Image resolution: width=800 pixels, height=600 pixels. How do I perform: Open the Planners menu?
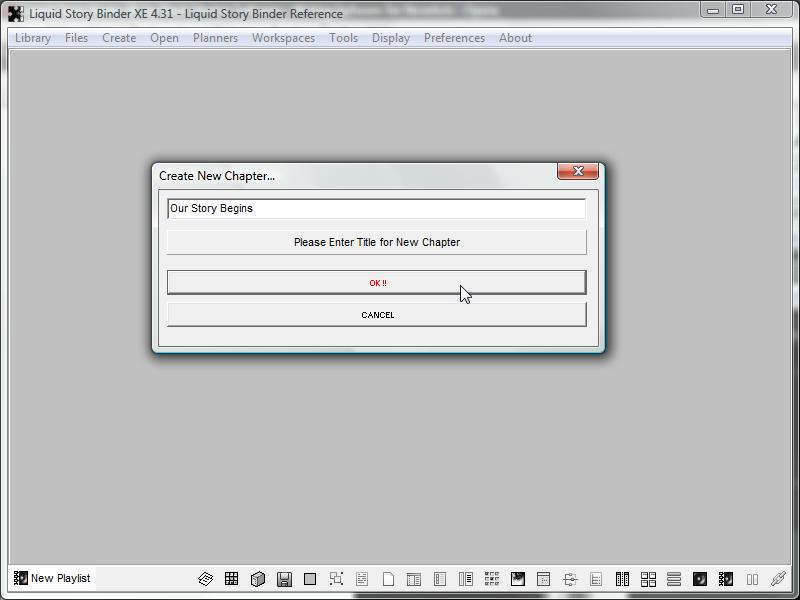(215, 38)
